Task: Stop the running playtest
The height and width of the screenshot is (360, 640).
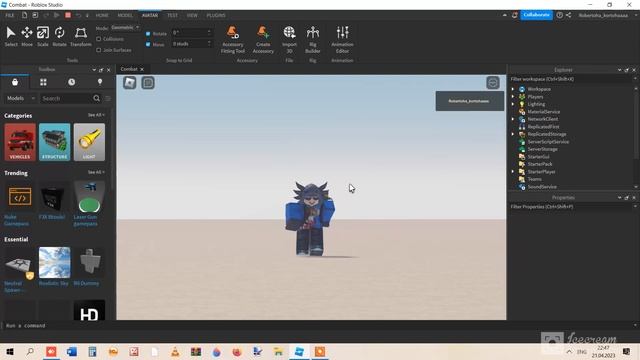Action: point(68,15)
